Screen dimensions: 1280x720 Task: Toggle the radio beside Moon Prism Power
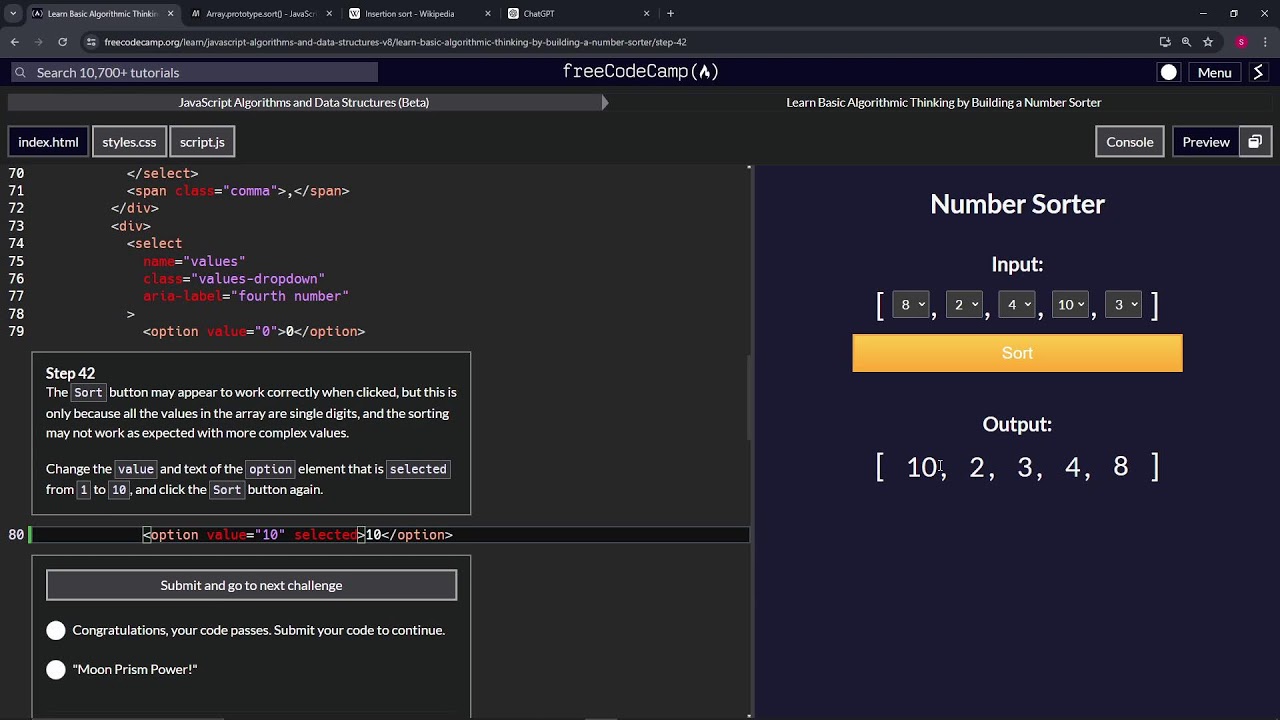(56, 669)
